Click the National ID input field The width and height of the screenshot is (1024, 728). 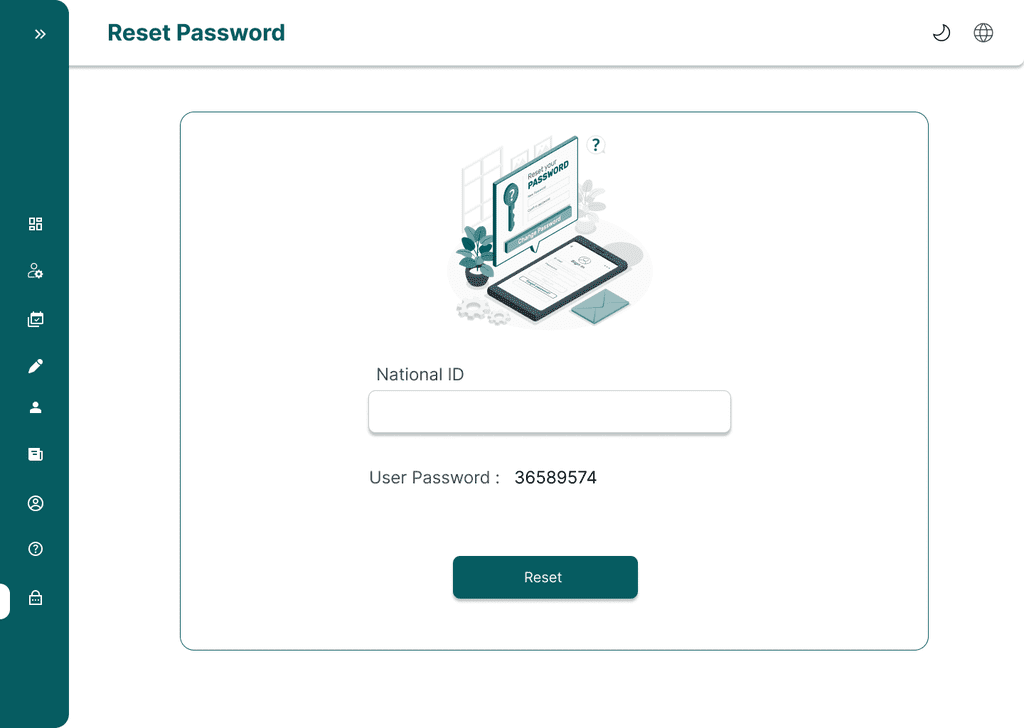[x=549, y=412]
